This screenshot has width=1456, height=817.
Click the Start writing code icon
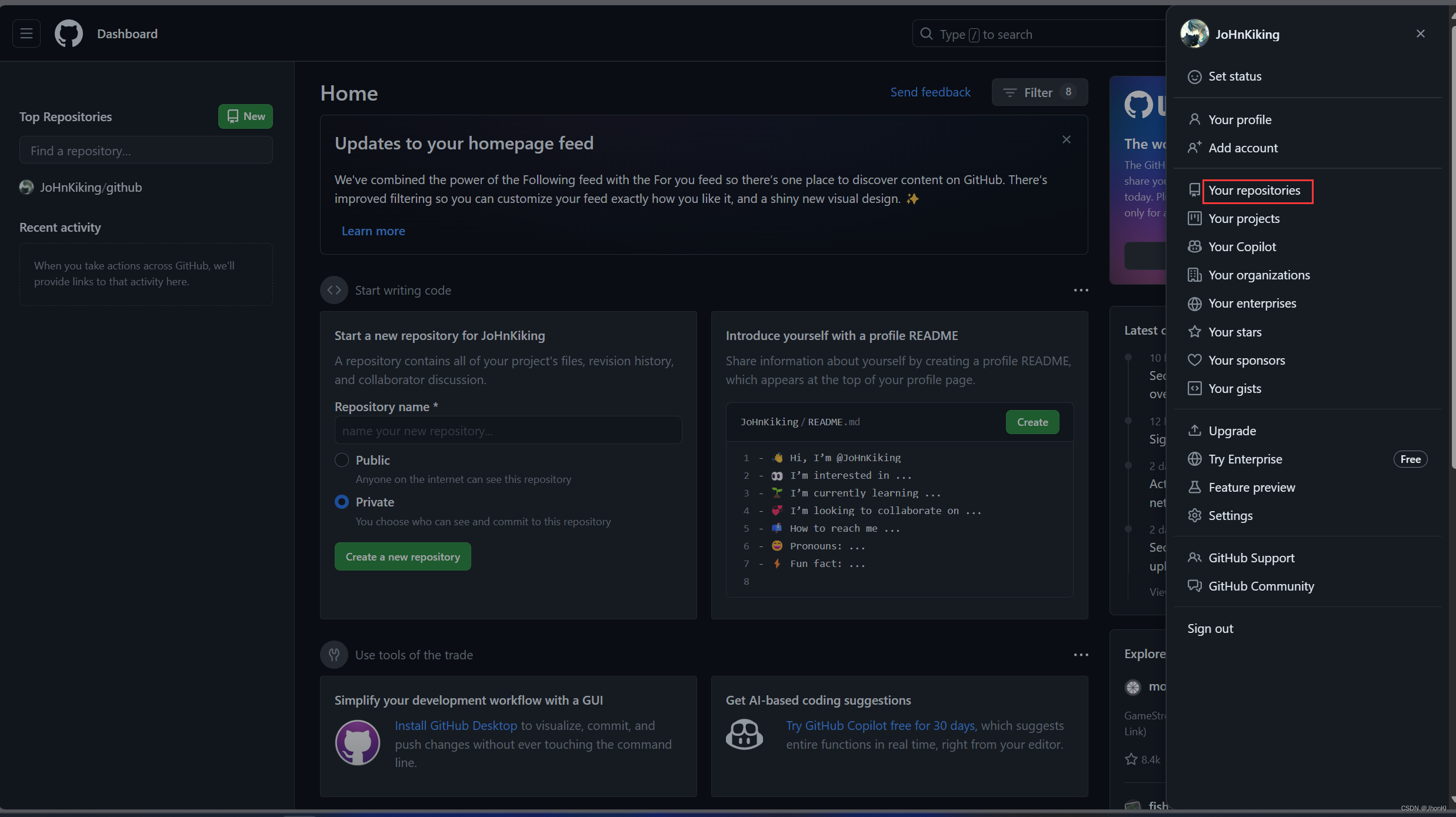(x=334, y=290)
